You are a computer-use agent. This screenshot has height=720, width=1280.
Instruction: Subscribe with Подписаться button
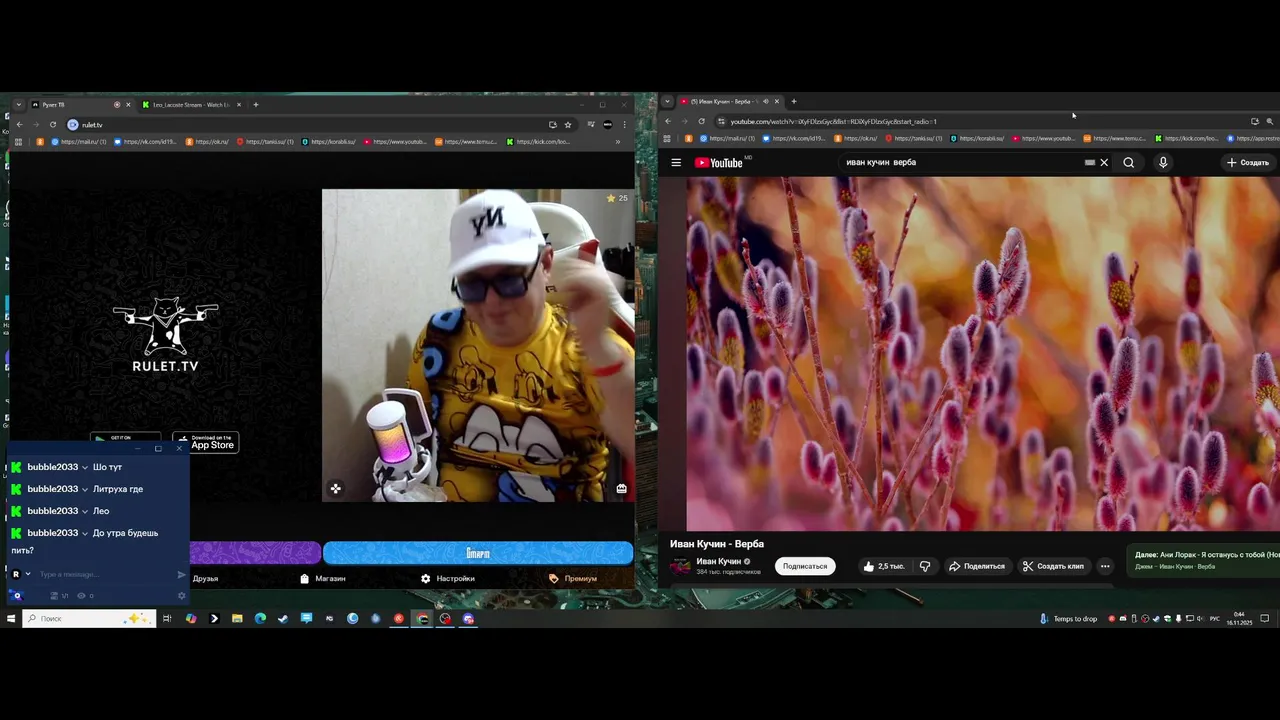[805, 566]
